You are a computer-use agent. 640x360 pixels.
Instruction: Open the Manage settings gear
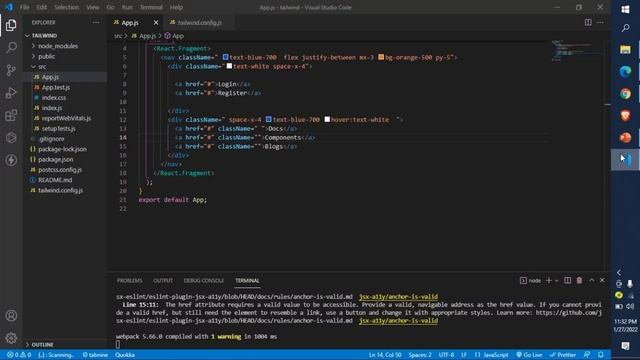click(x=11, y=338)
